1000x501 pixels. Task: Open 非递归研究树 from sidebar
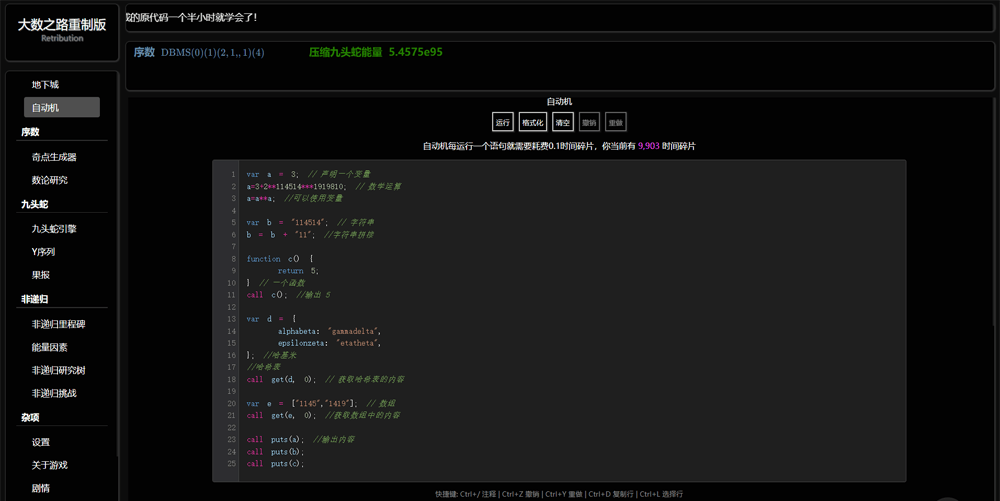(61, 370)
